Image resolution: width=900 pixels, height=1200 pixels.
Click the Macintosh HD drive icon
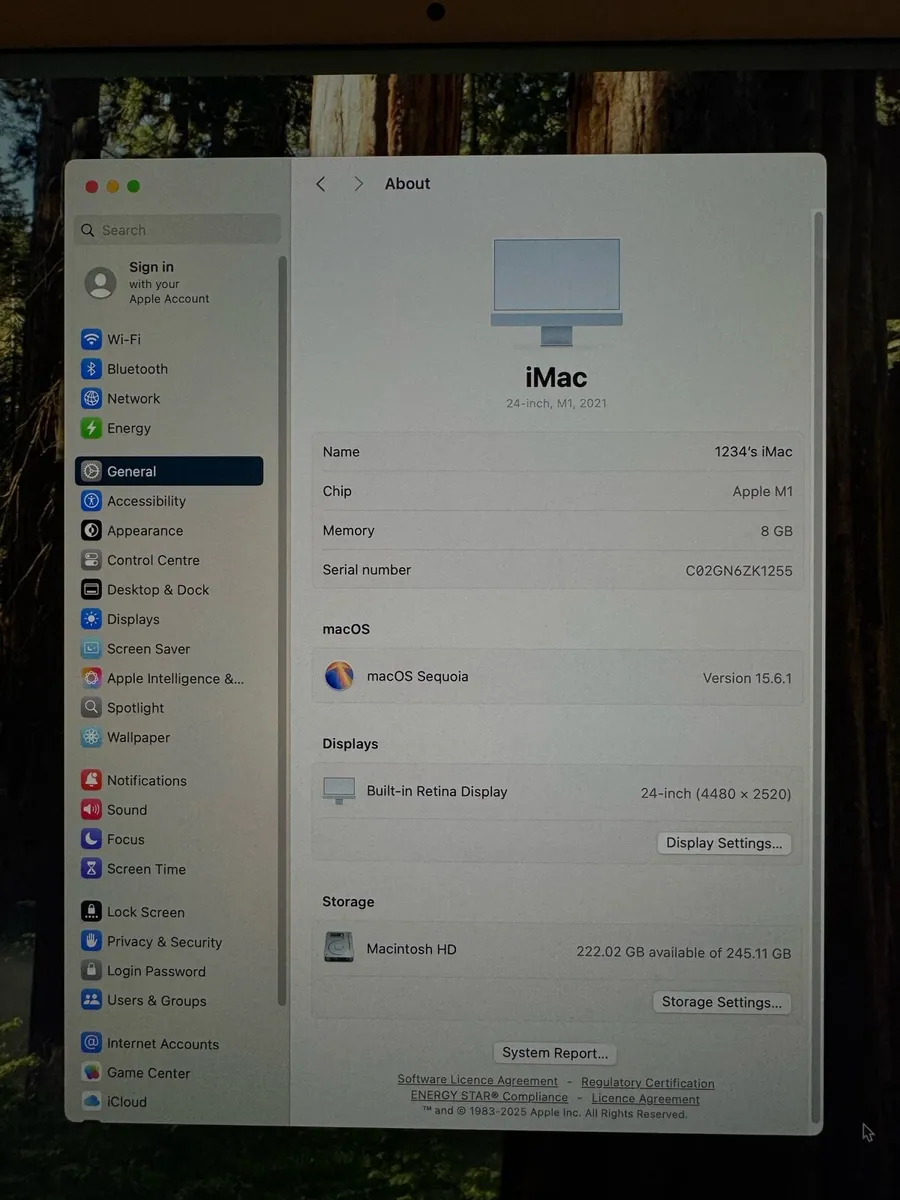point(339,947)
